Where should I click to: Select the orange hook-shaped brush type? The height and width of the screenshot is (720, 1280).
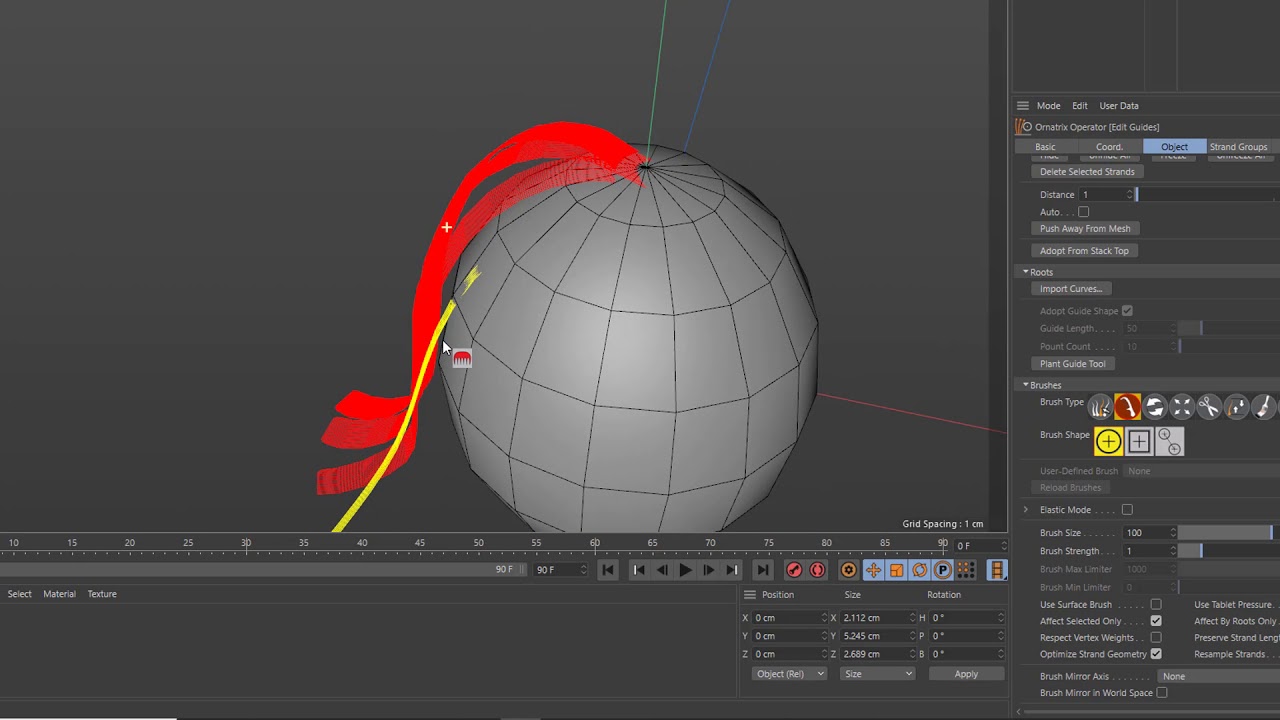click(1127, 407)
